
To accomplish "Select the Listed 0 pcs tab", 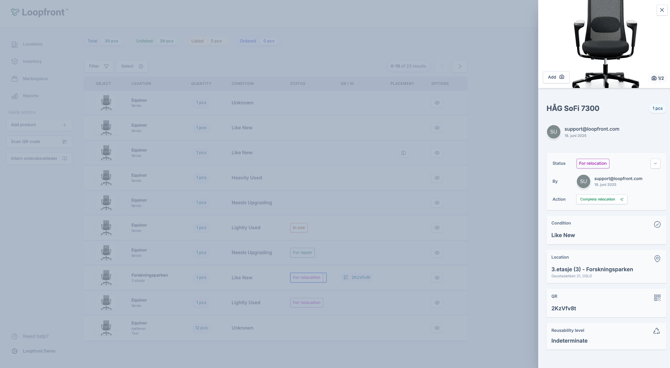I will point(207,41).
